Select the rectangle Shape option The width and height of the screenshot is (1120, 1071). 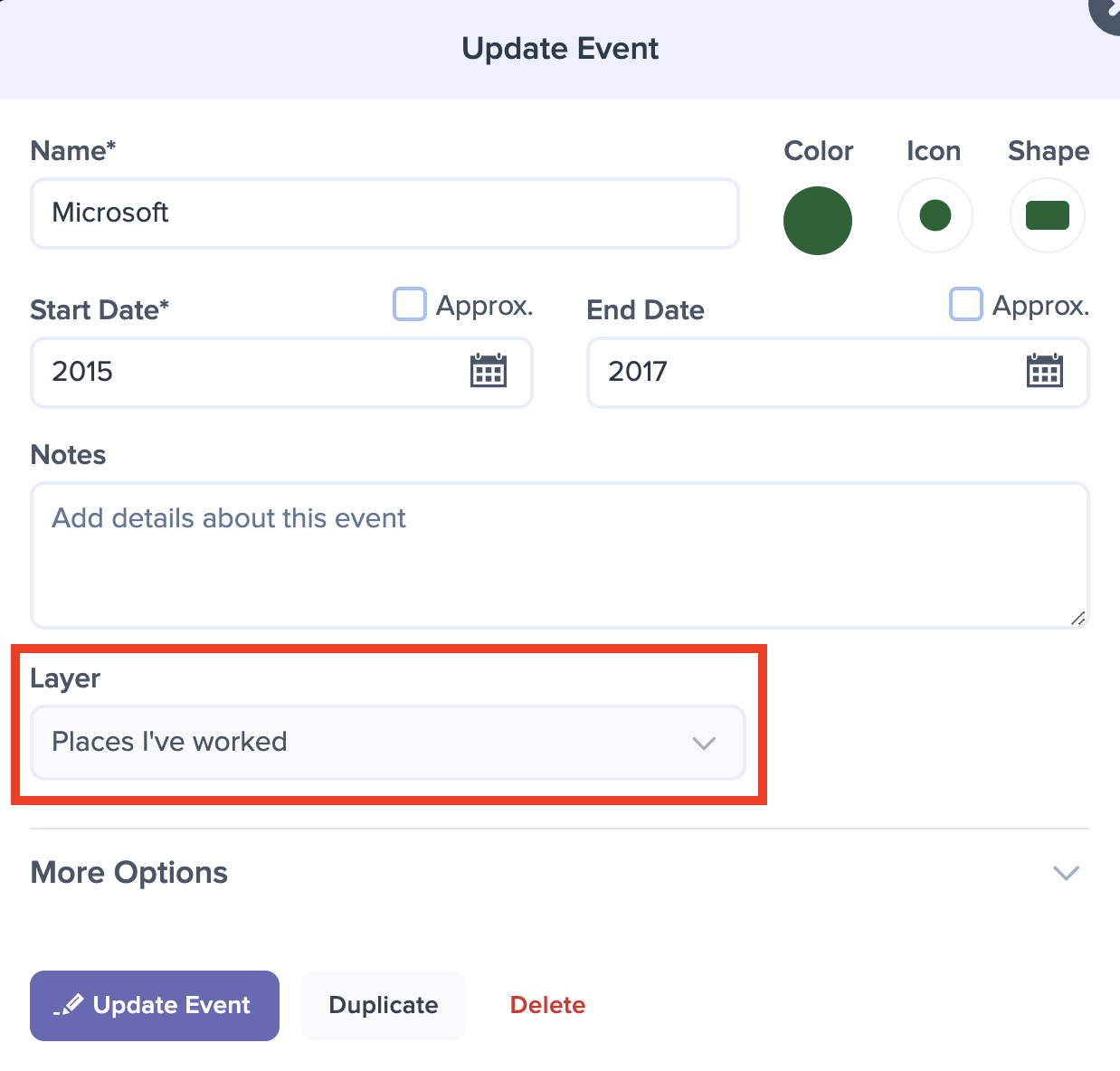(x=1048, y=215)
